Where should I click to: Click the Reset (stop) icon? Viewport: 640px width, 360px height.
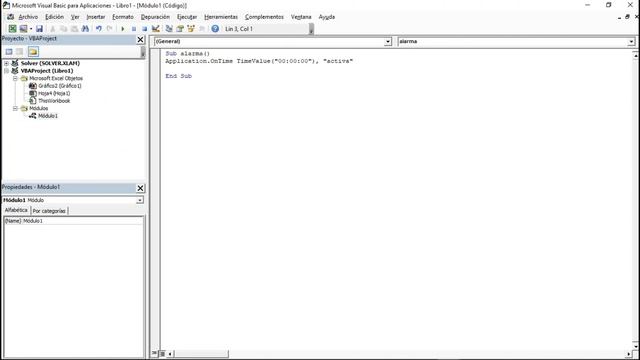[x=144, y=29]
